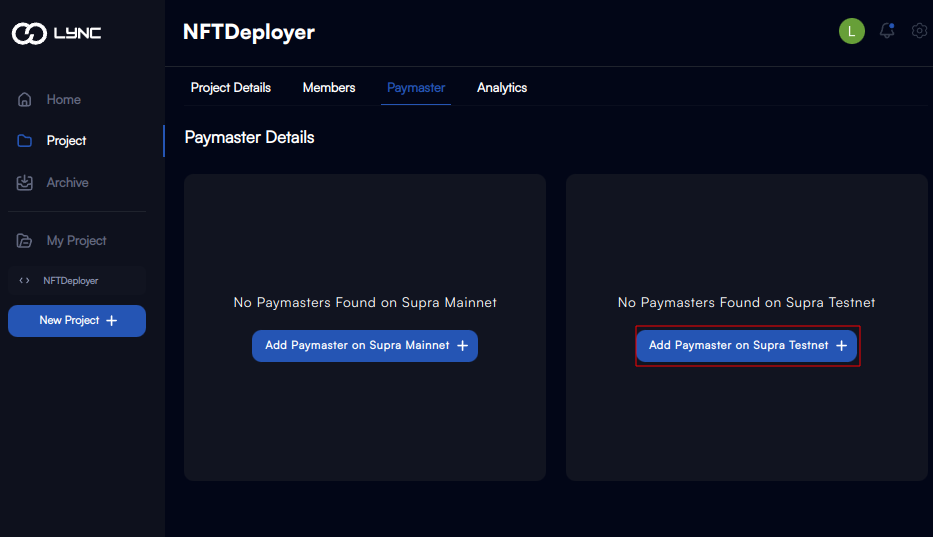
Task: Add Paymaster on Supra Mainnet
Action: [x=365, y=345]
